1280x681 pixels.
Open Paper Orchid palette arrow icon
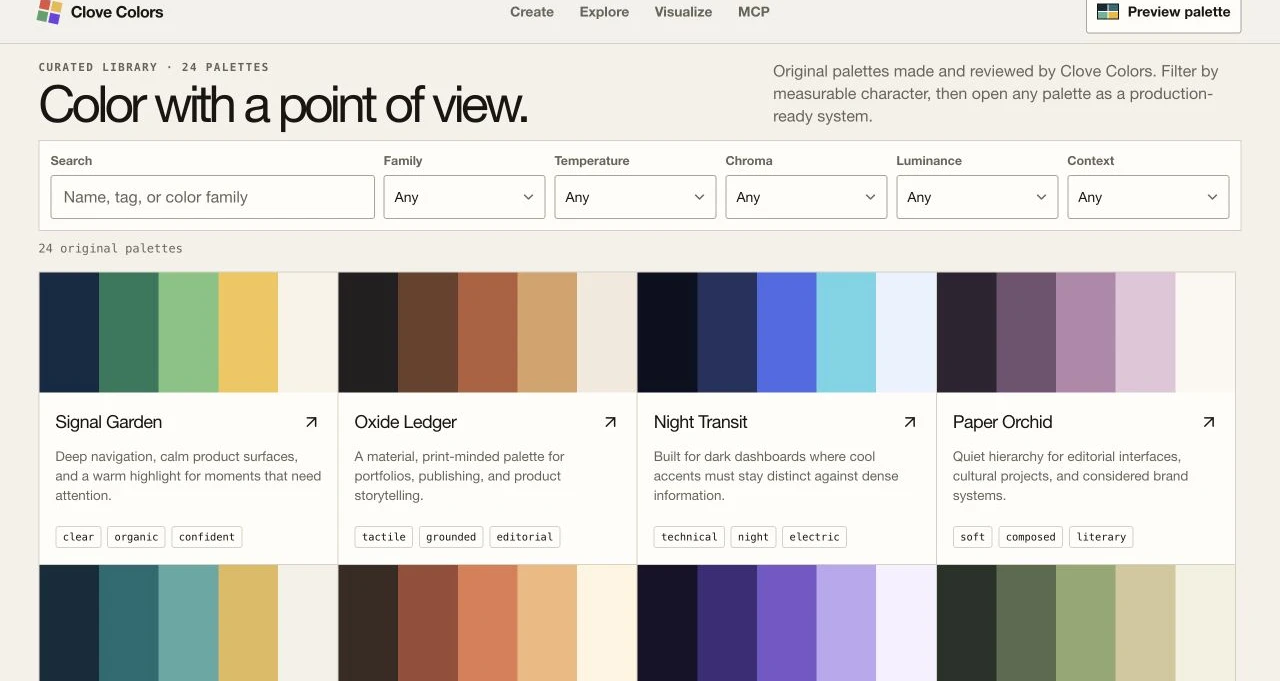1209,422
